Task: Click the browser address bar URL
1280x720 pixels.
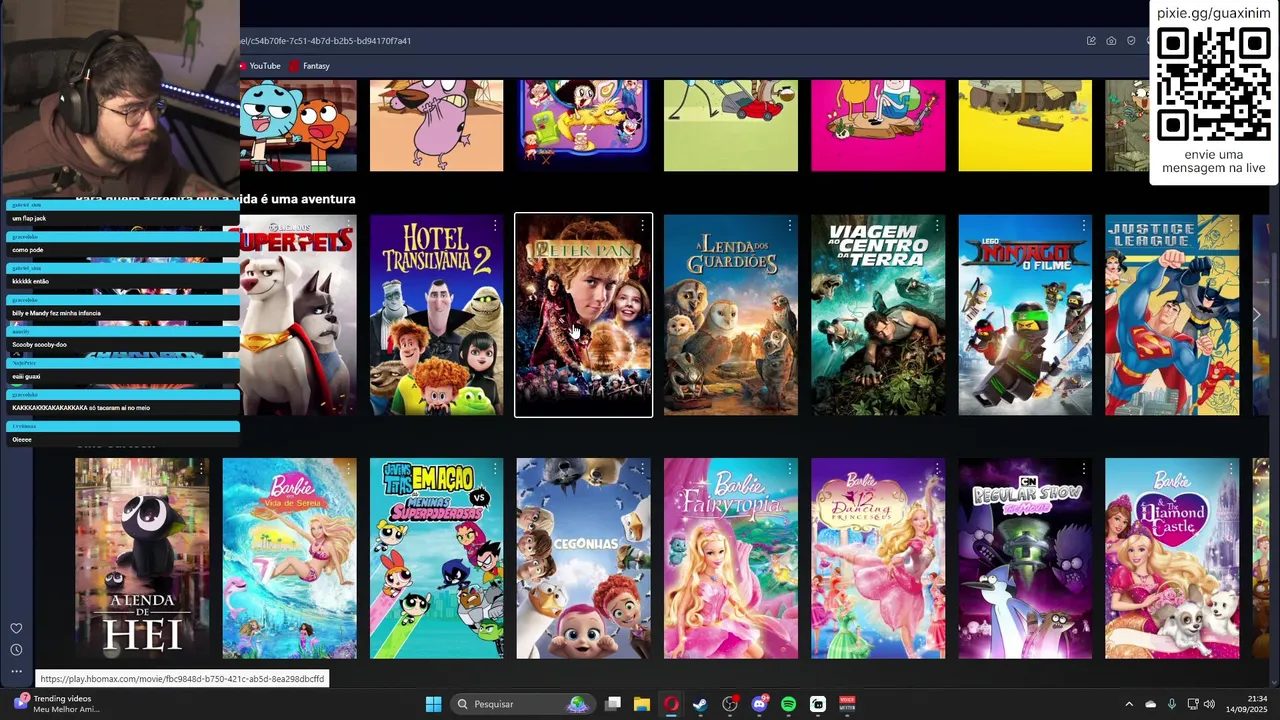Action: [x=325, y=41]
